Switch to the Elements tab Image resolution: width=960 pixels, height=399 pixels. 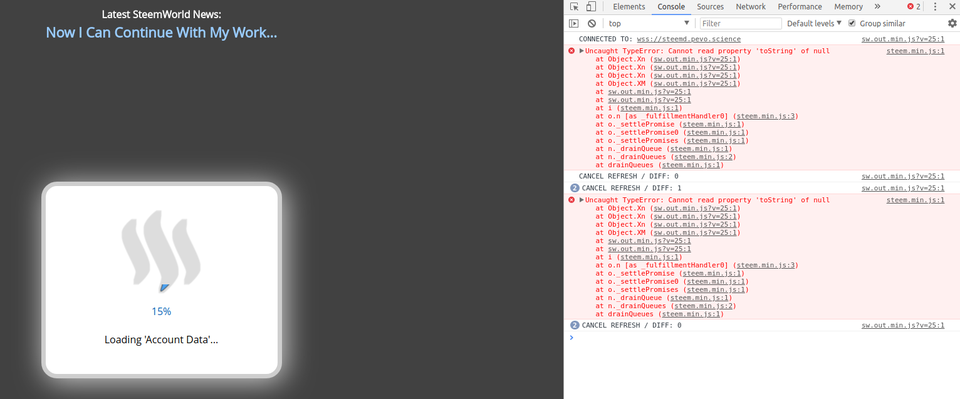click(x=629, y=7)
